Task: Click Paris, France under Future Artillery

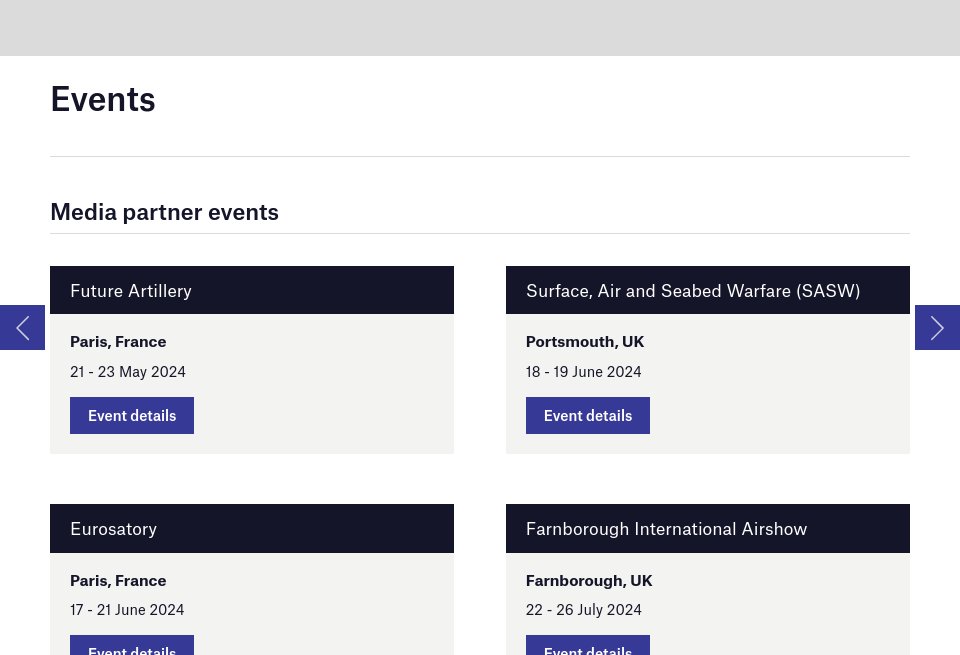Action: (118, 342)
